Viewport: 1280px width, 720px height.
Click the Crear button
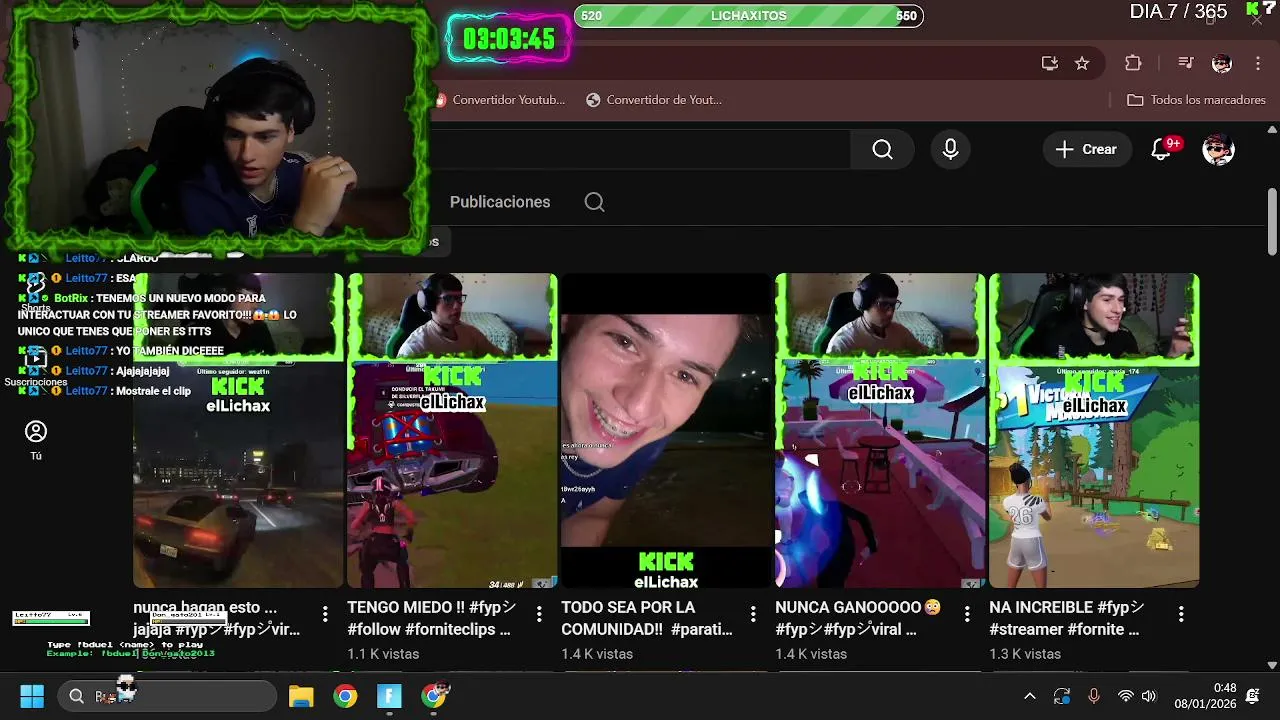(x=1087, y=149)
